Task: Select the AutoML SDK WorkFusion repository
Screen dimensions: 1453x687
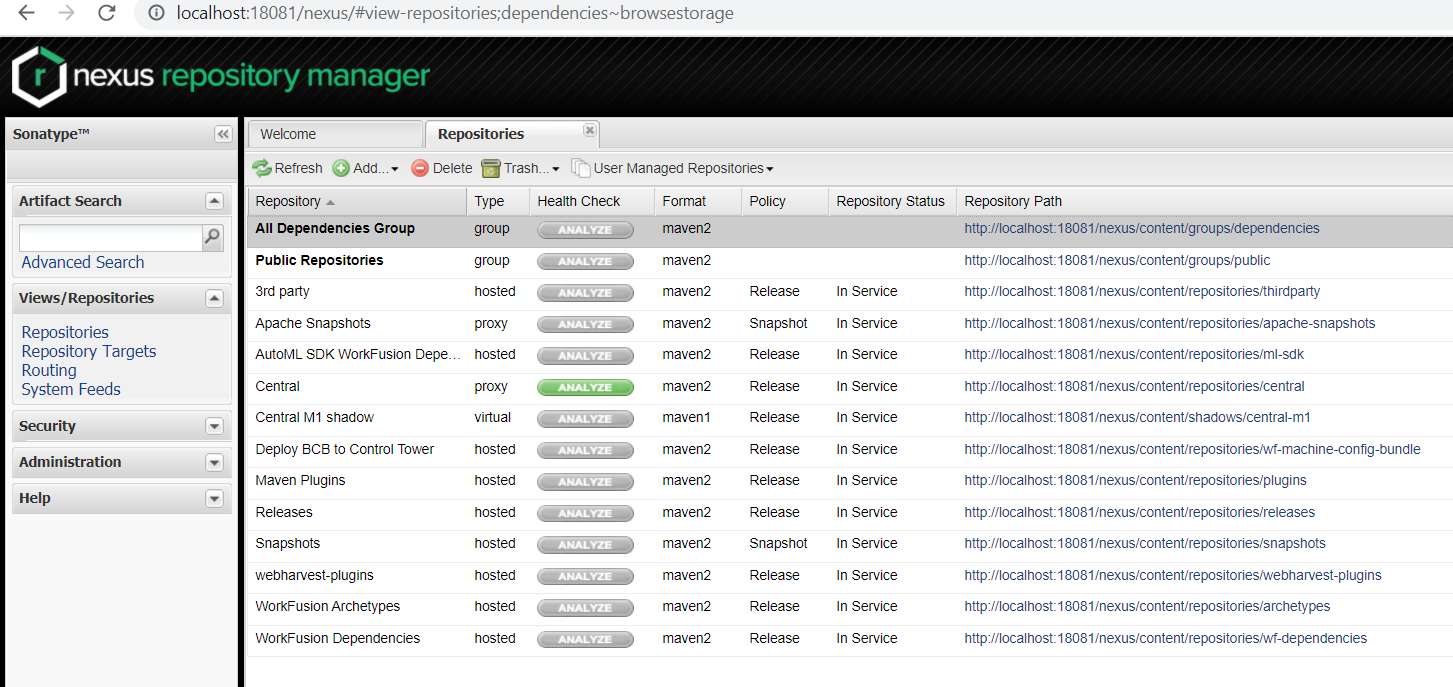Action: (x=357, y=354)
